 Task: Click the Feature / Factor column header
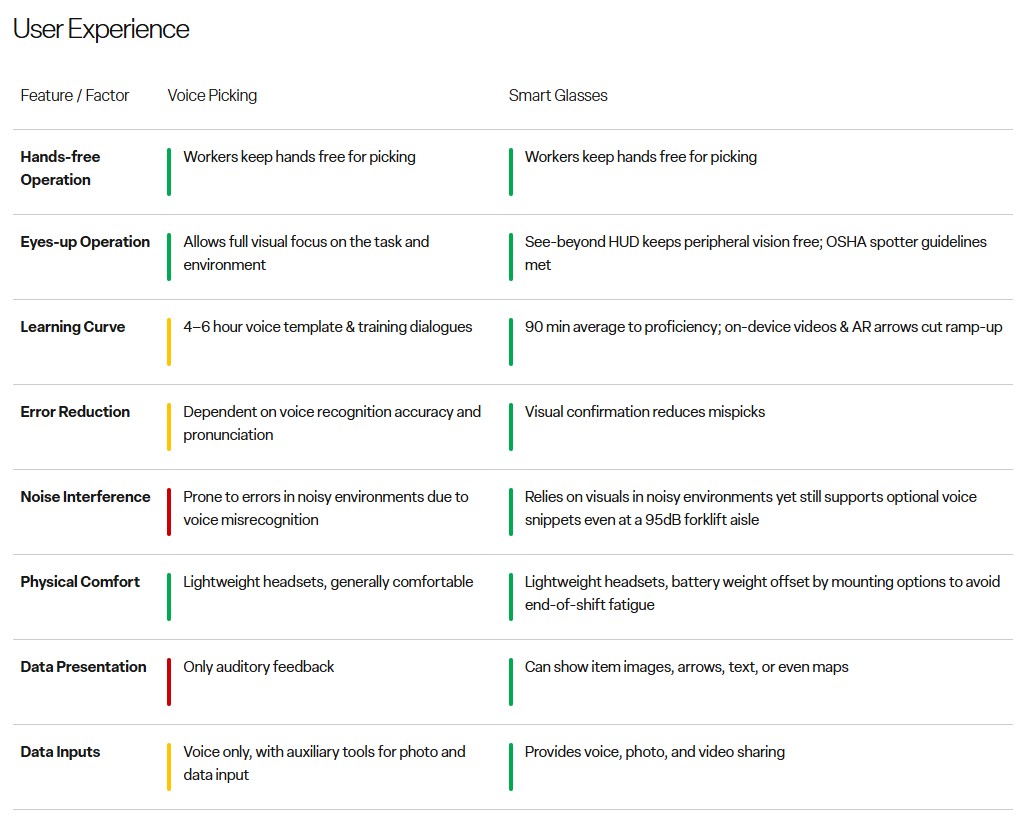coord(75,96)
